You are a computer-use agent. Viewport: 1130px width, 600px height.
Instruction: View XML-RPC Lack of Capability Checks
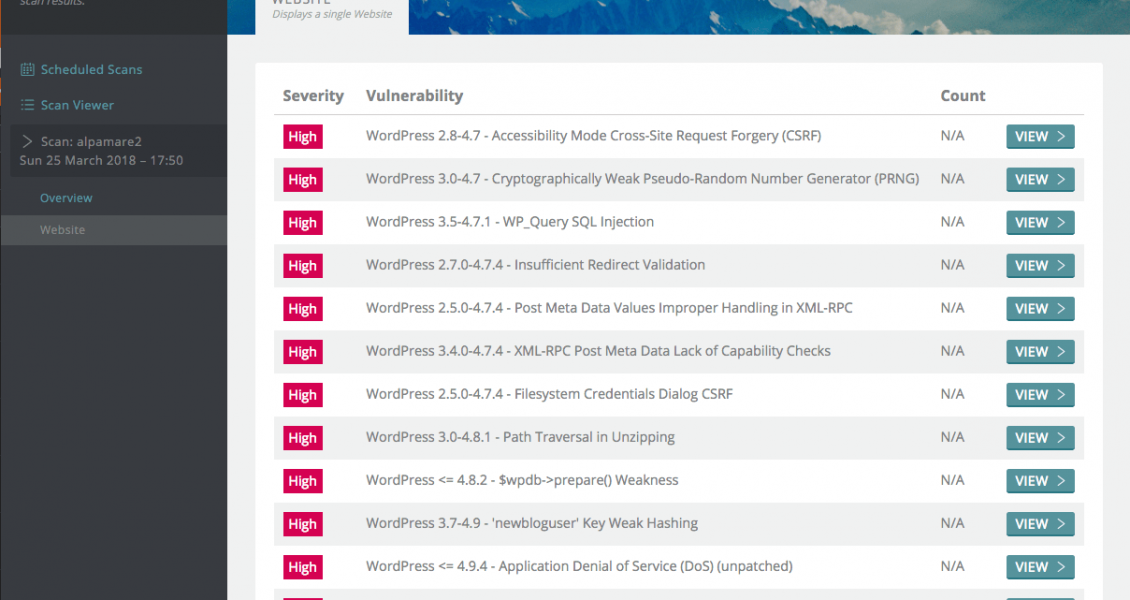[1040, 352]
